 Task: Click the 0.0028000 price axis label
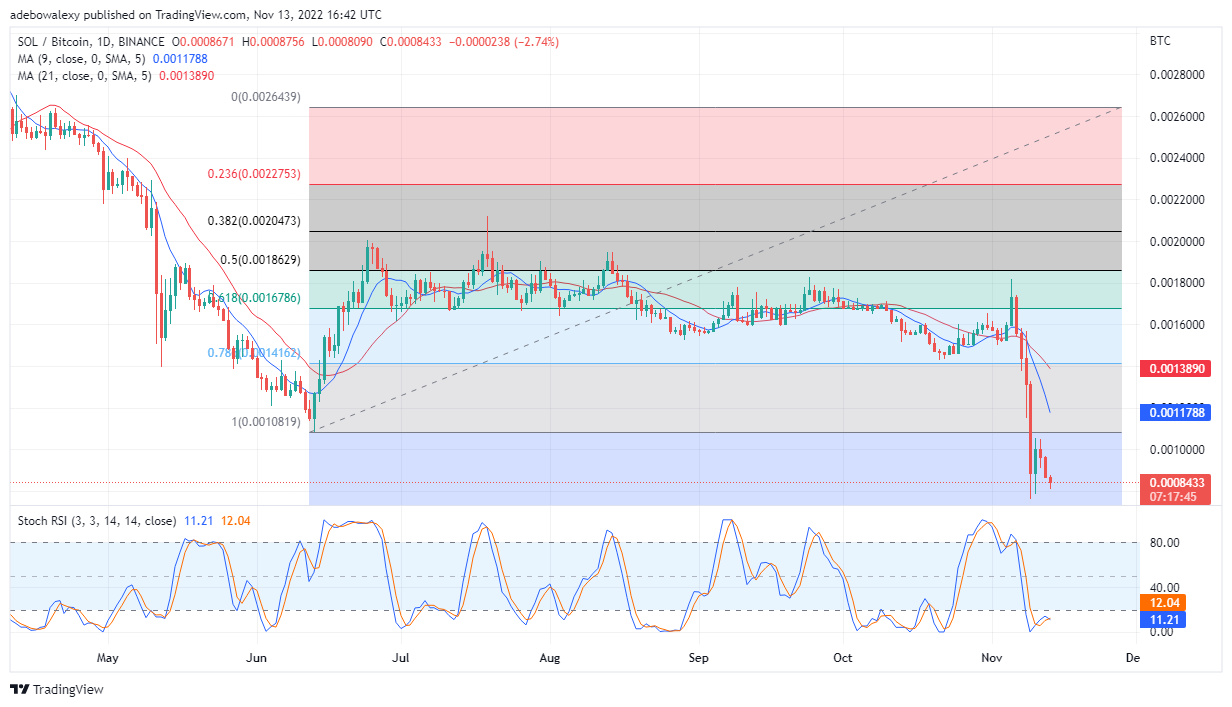[1177, 75]
